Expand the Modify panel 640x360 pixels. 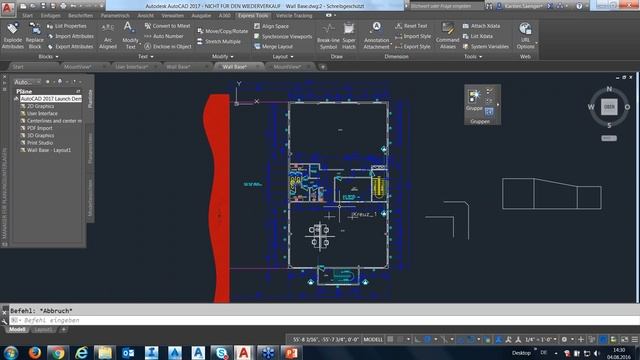pyautogui.click(x=222, y=57)
